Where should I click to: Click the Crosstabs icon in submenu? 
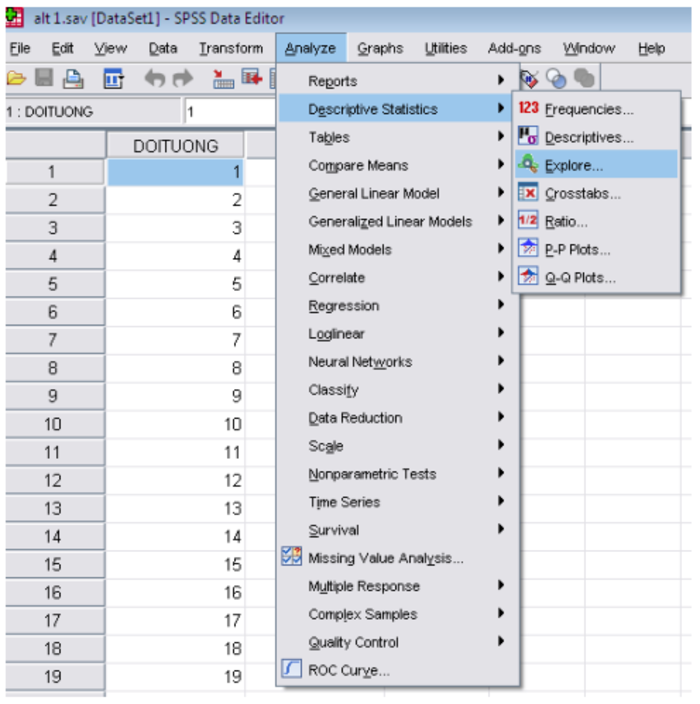coord(528,193)
